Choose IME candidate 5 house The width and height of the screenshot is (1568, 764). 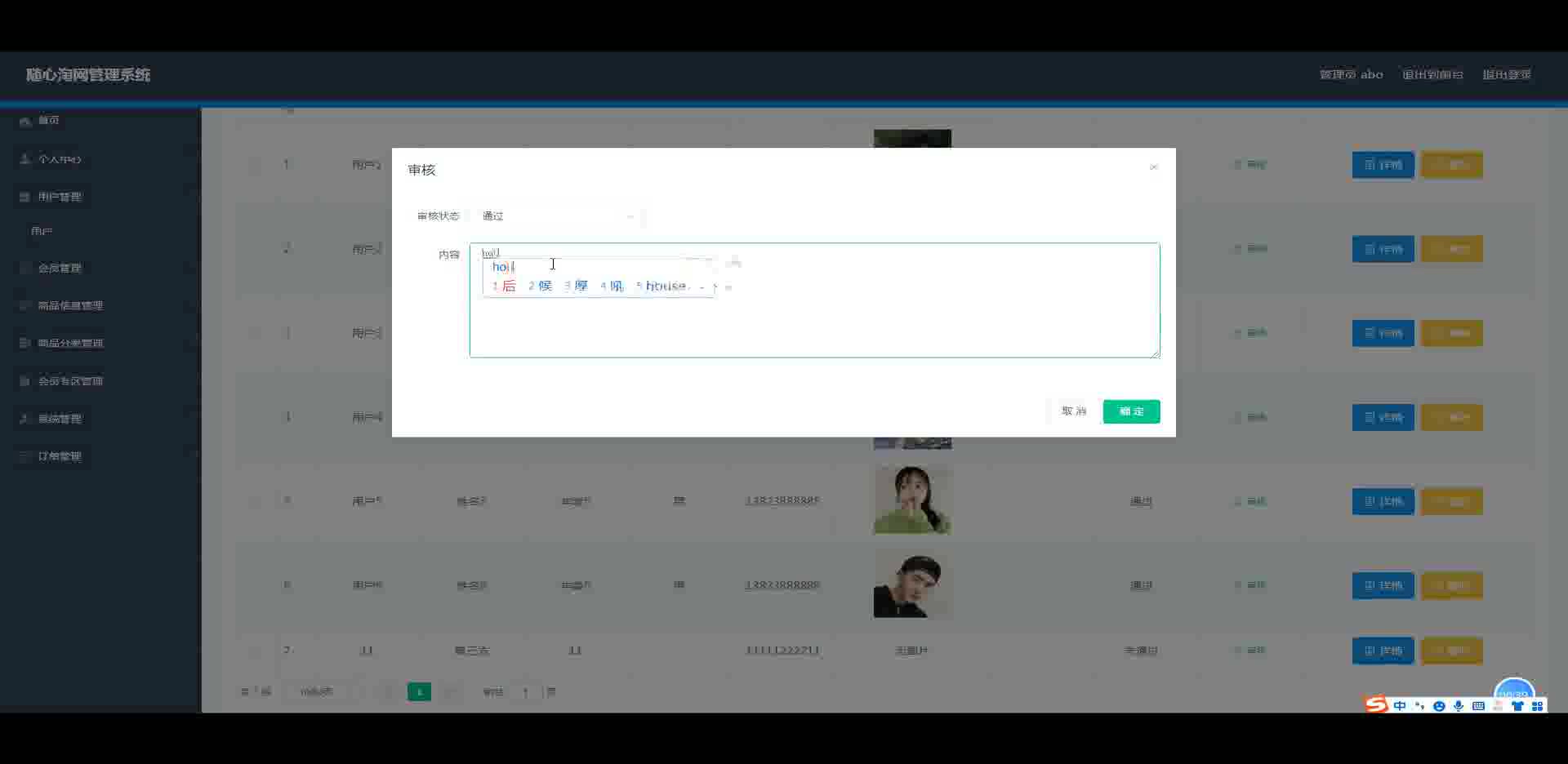(x=661, y=286)
